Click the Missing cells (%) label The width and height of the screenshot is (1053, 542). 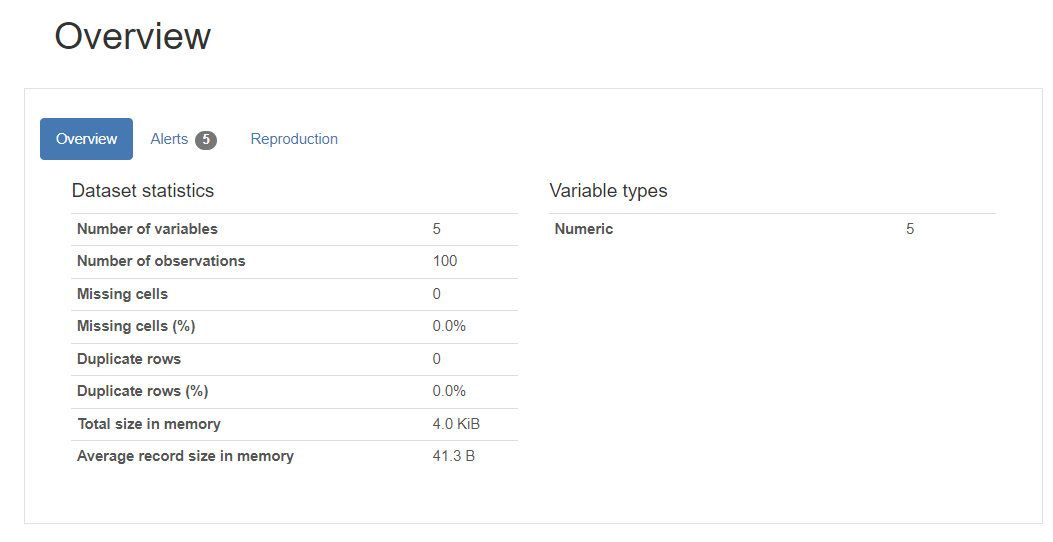tap(136, 326)
